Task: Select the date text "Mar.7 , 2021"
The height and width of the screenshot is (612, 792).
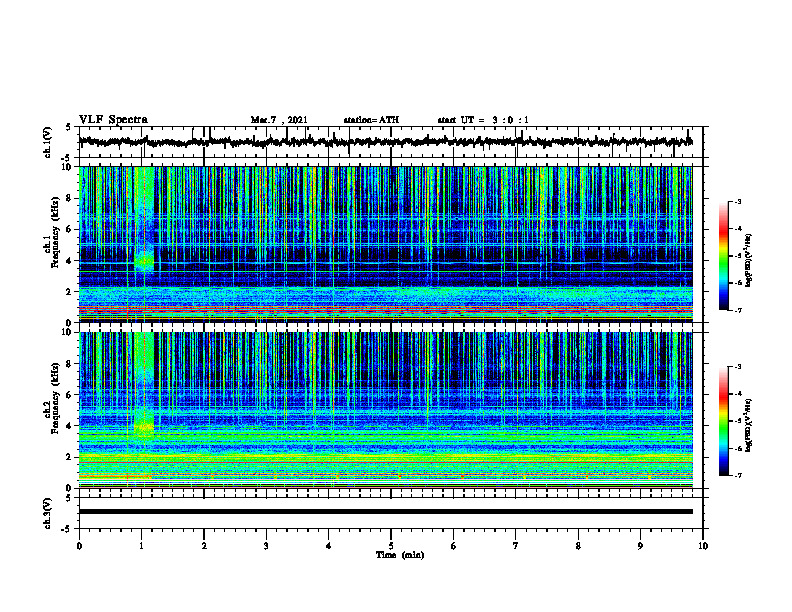Action: pyautogui.click(x=279, y=120)
